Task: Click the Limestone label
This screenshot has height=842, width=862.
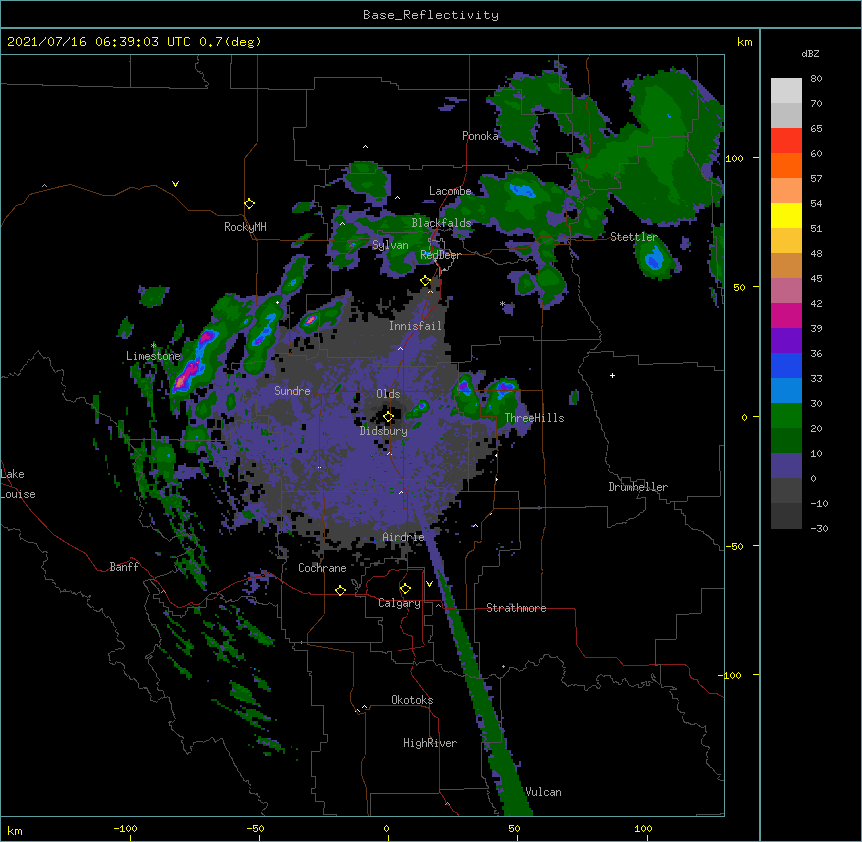Action: [153, 356]
